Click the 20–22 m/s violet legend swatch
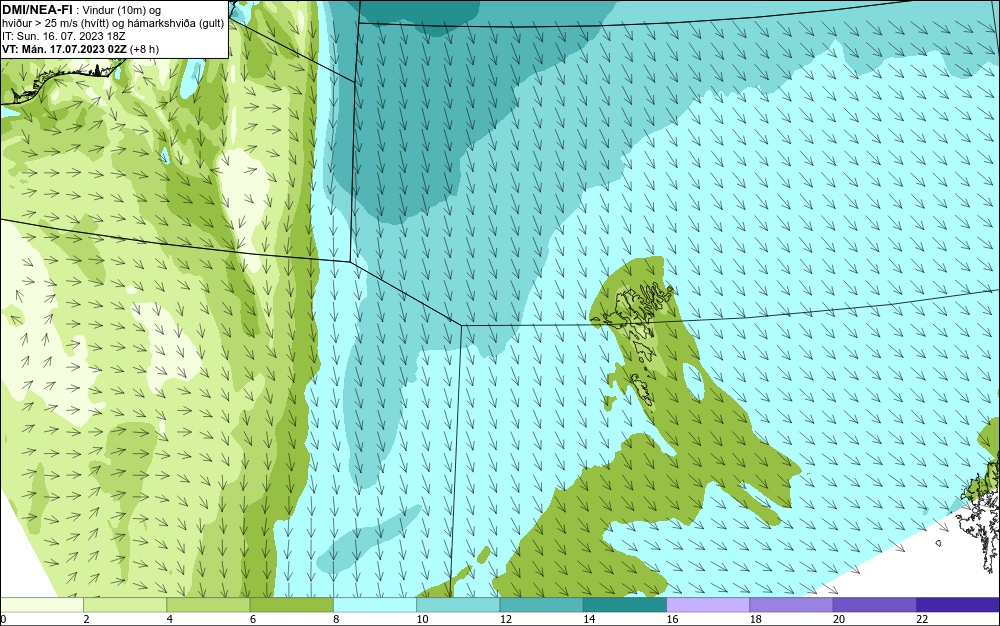Image resolution: width=1000 pixels, height=626 pixels. coord(874,604)
